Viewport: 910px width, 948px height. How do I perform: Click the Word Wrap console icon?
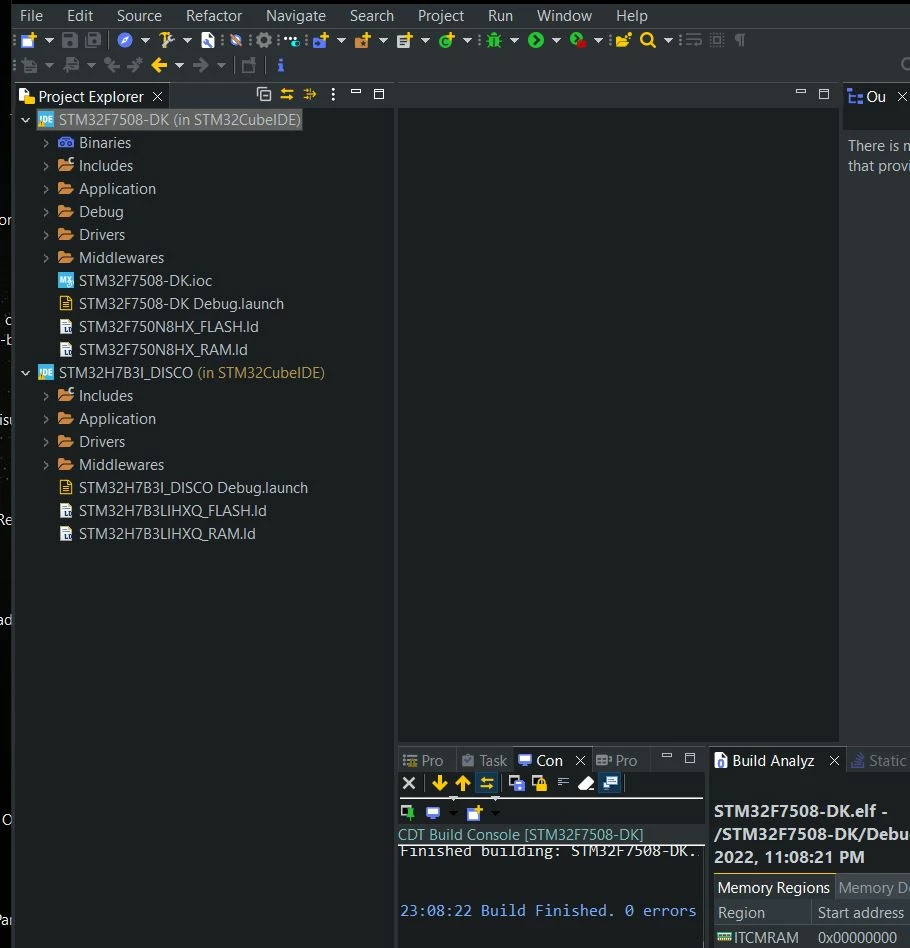(x=563, y=782)
